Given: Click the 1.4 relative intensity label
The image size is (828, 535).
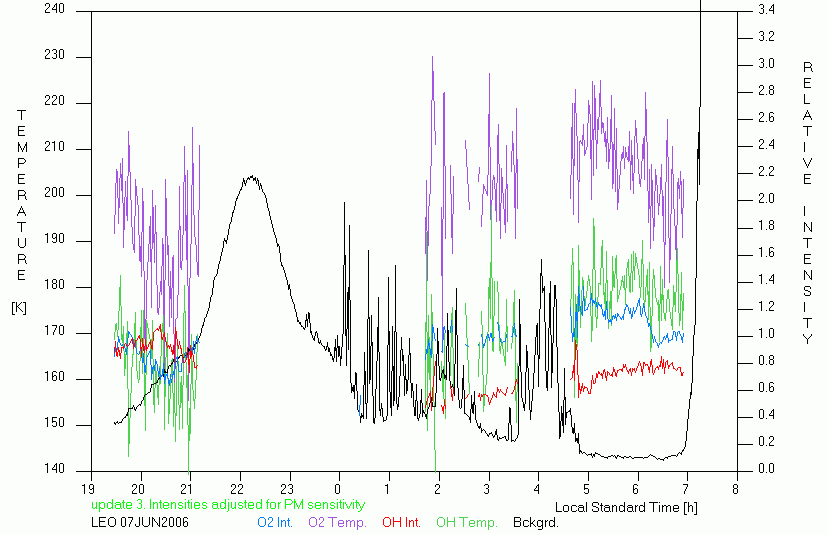Looking at the screenshot, I should click(x=766, y=279).
